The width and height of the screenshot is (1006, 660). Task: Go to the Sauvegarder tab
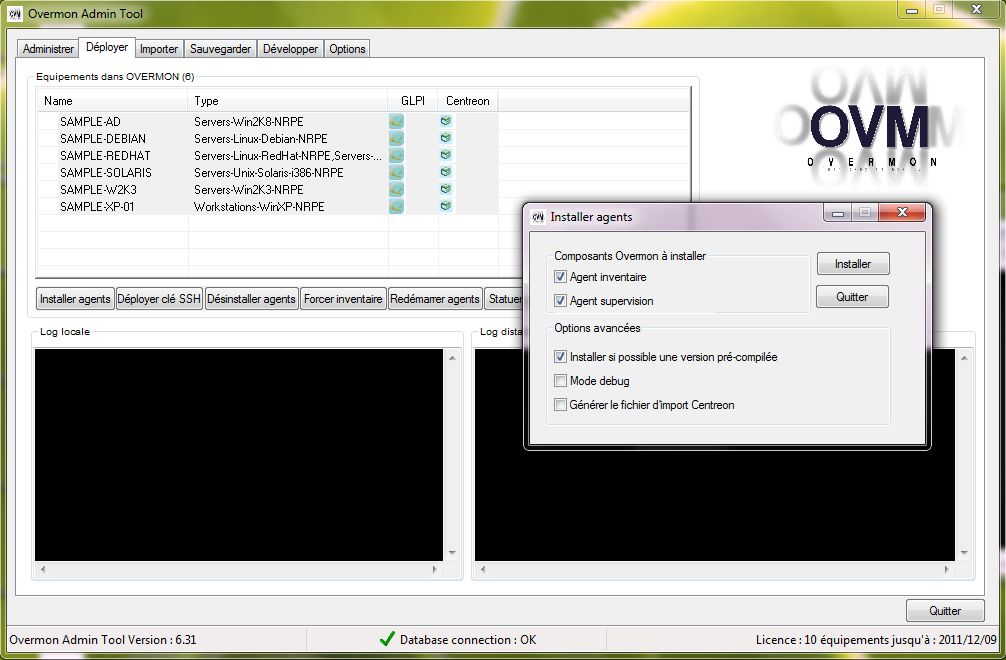coord(220,49)
